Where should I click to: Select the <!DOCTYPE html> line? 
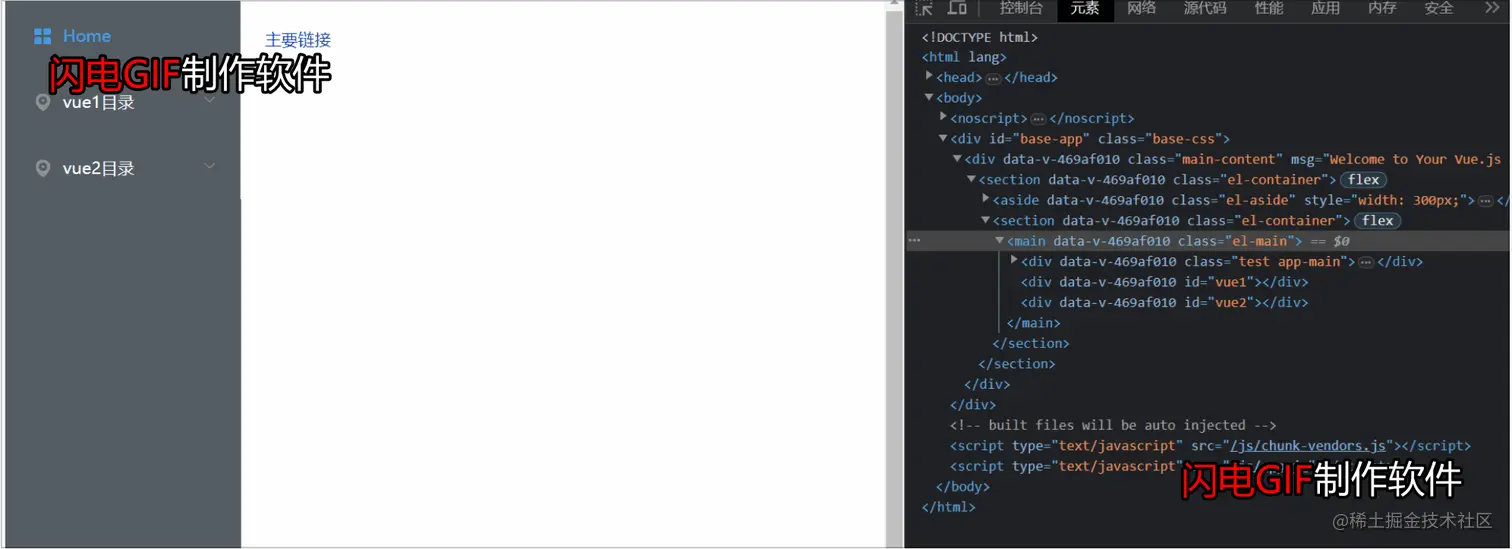(x=980, y=37)
